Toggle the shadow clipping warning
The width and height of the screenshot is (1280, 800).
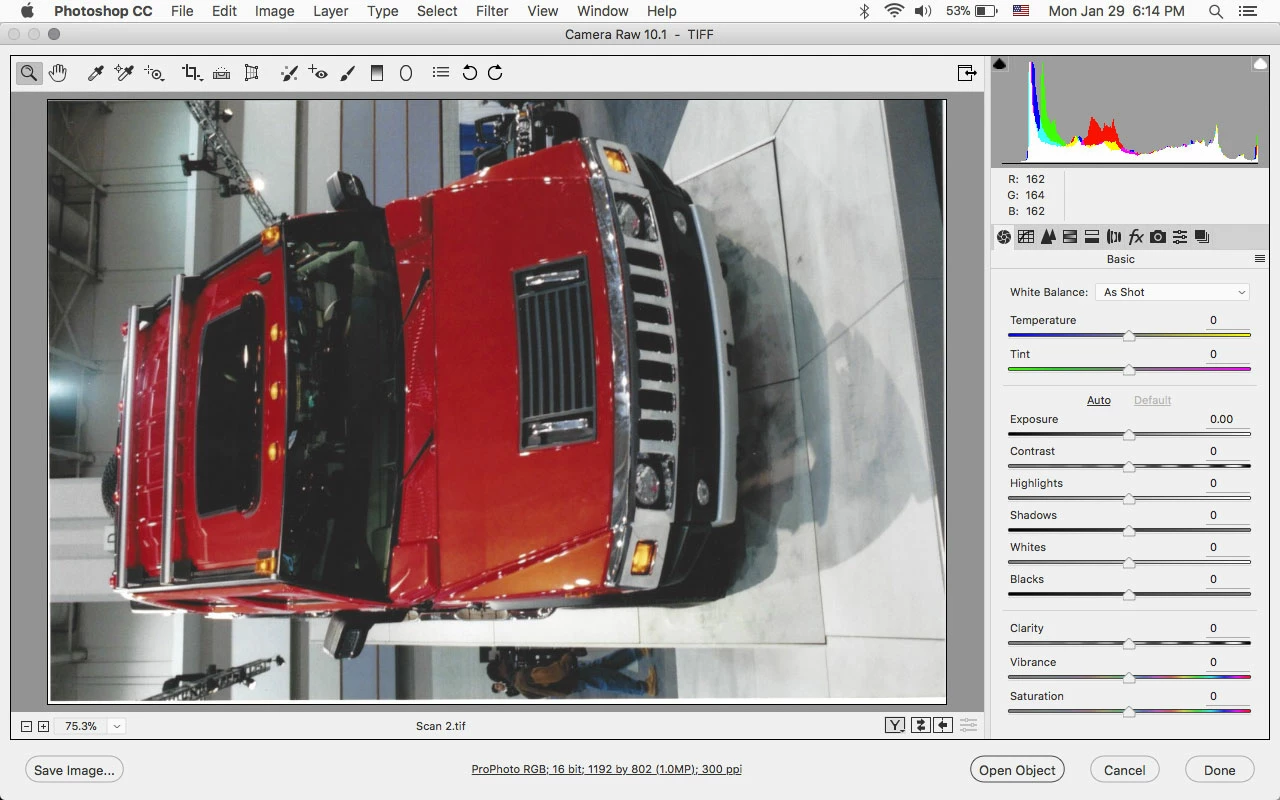tap(1000, 64)
